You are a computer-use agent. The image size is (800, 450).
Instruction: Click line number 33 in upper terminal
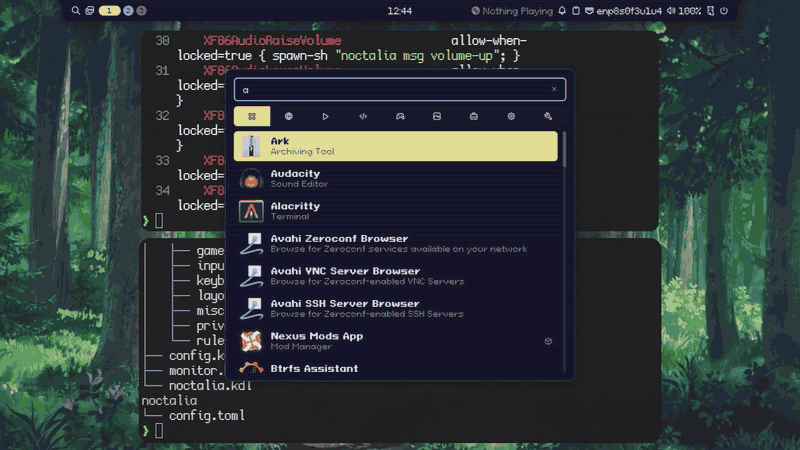pos(162,161)
